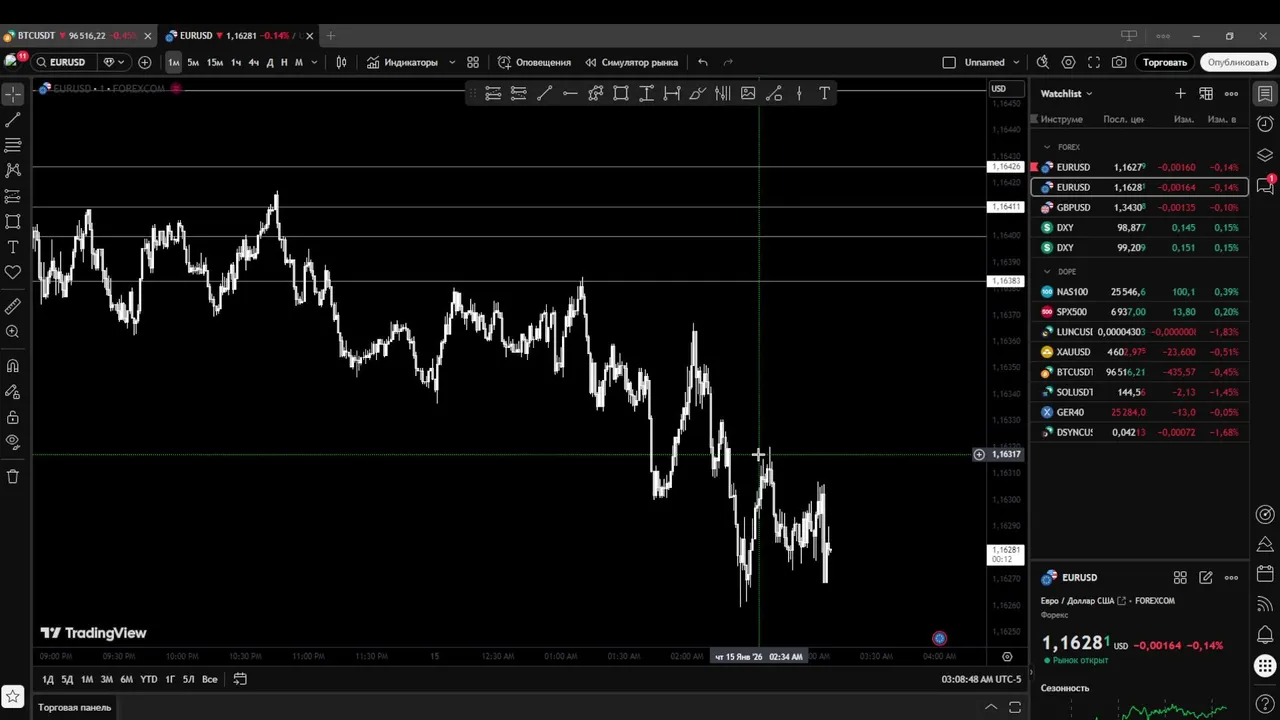The image size is (1280, 720).
Task: Open the Watchlist name dropdown
Action: 1066,93
